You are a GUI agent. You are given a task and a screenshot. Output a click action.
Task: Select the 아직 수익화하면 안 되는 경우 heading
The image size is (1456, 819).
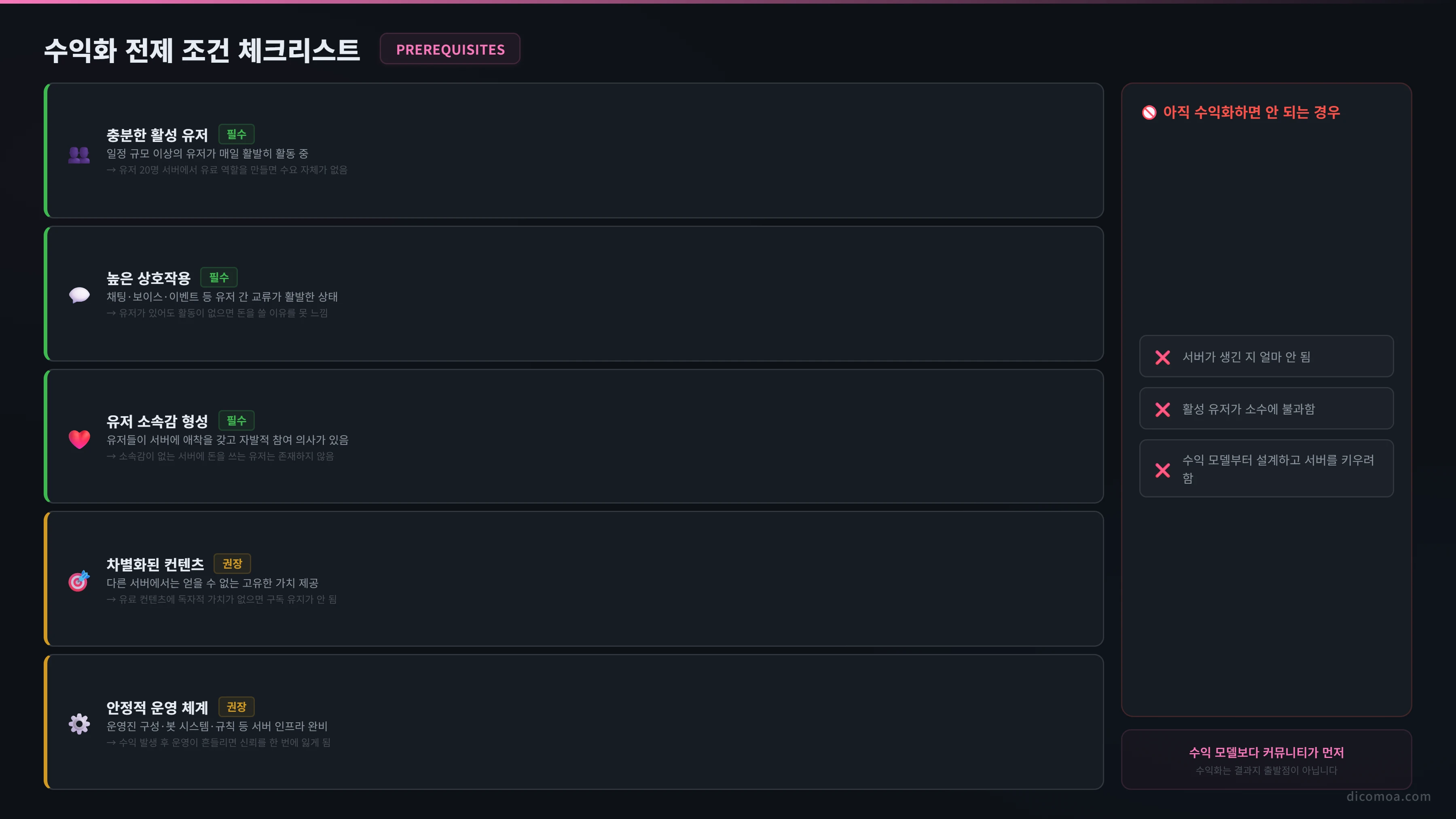[x=1251, y=112]
